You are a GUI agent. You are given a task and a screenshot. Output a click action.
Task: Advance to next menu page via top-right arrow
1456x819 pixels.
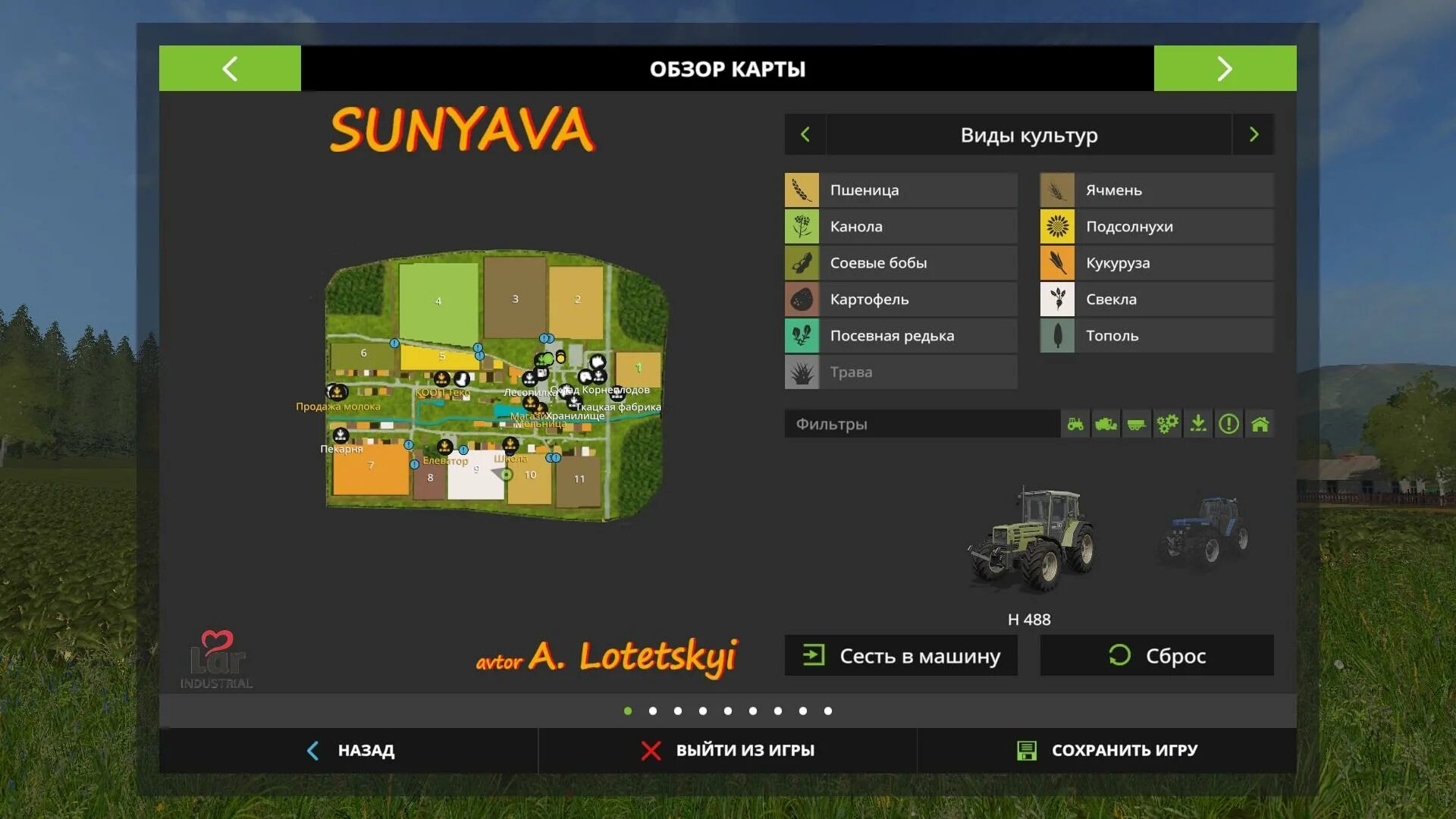click(x=1224, y=69)
